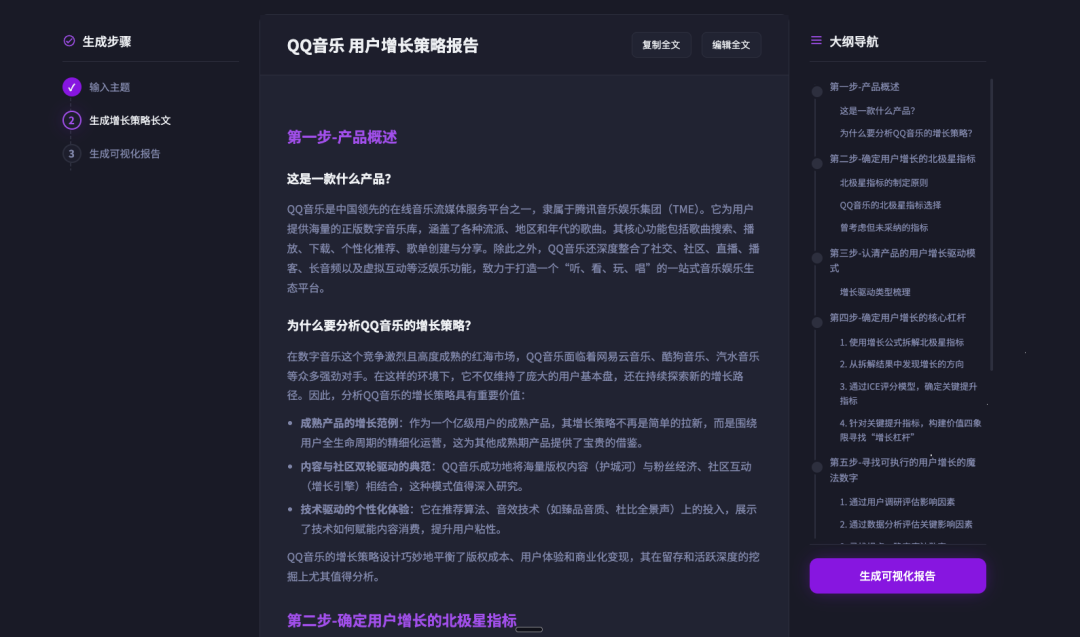Jump to 第三步-认清产品的用户增长驱动模式 in the outline
The width and height of the screenshot is (1080, 637).
click(x=902, y=260)
